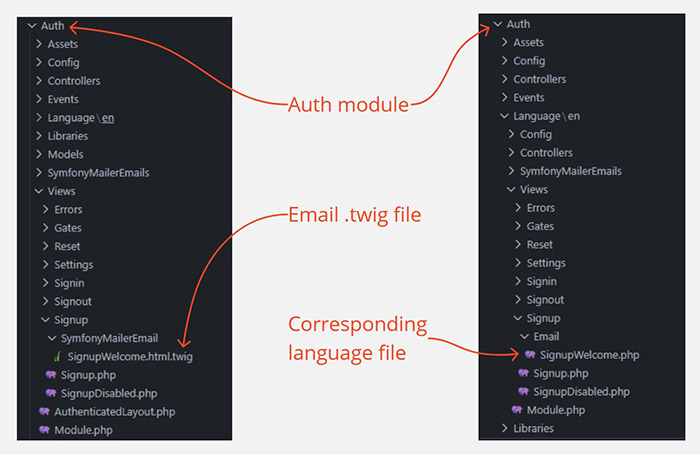
Task: Click PHP icon of right Module.php
Action: pos(517,409)
